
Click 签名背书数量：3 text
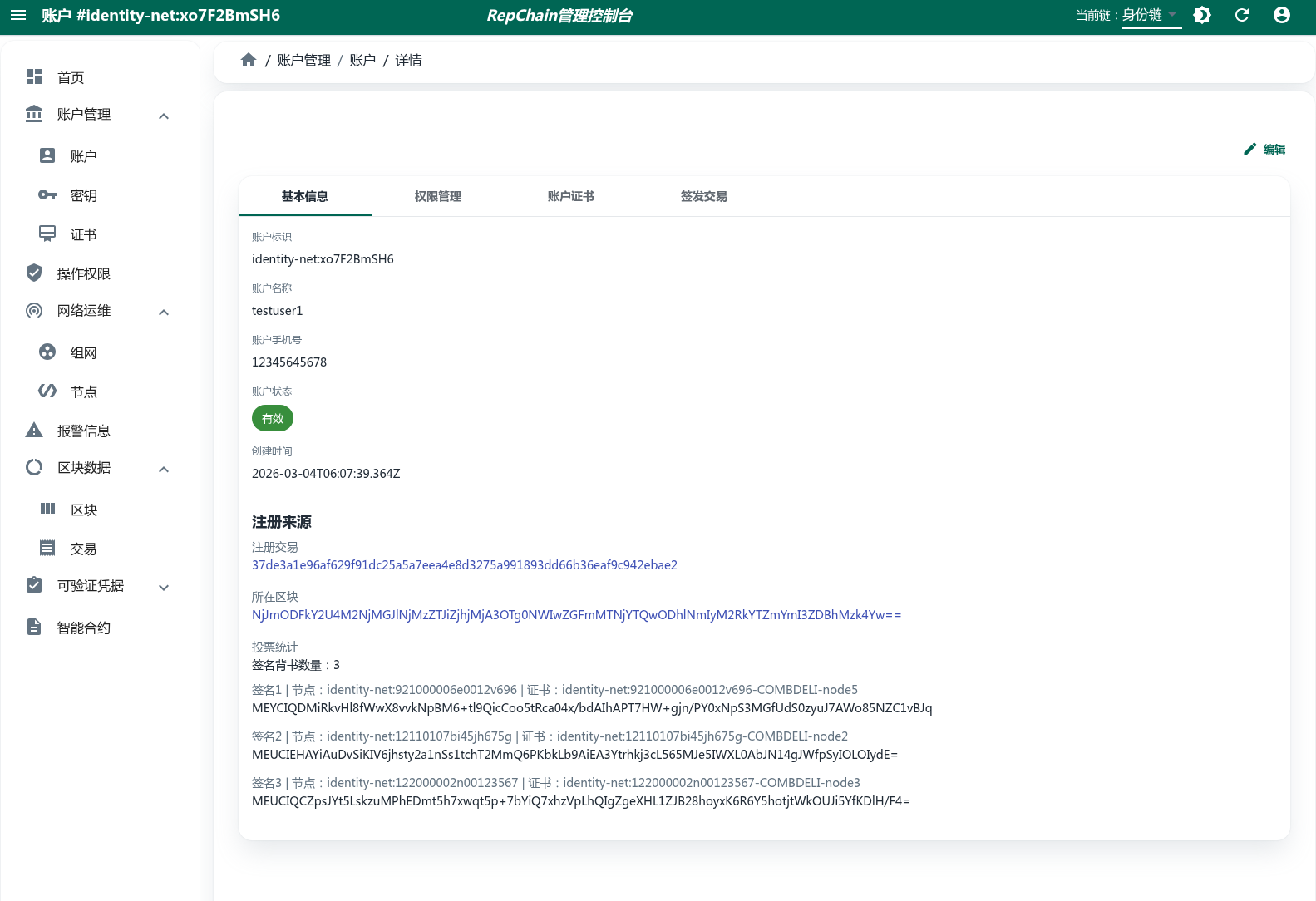tap(296, 665)
